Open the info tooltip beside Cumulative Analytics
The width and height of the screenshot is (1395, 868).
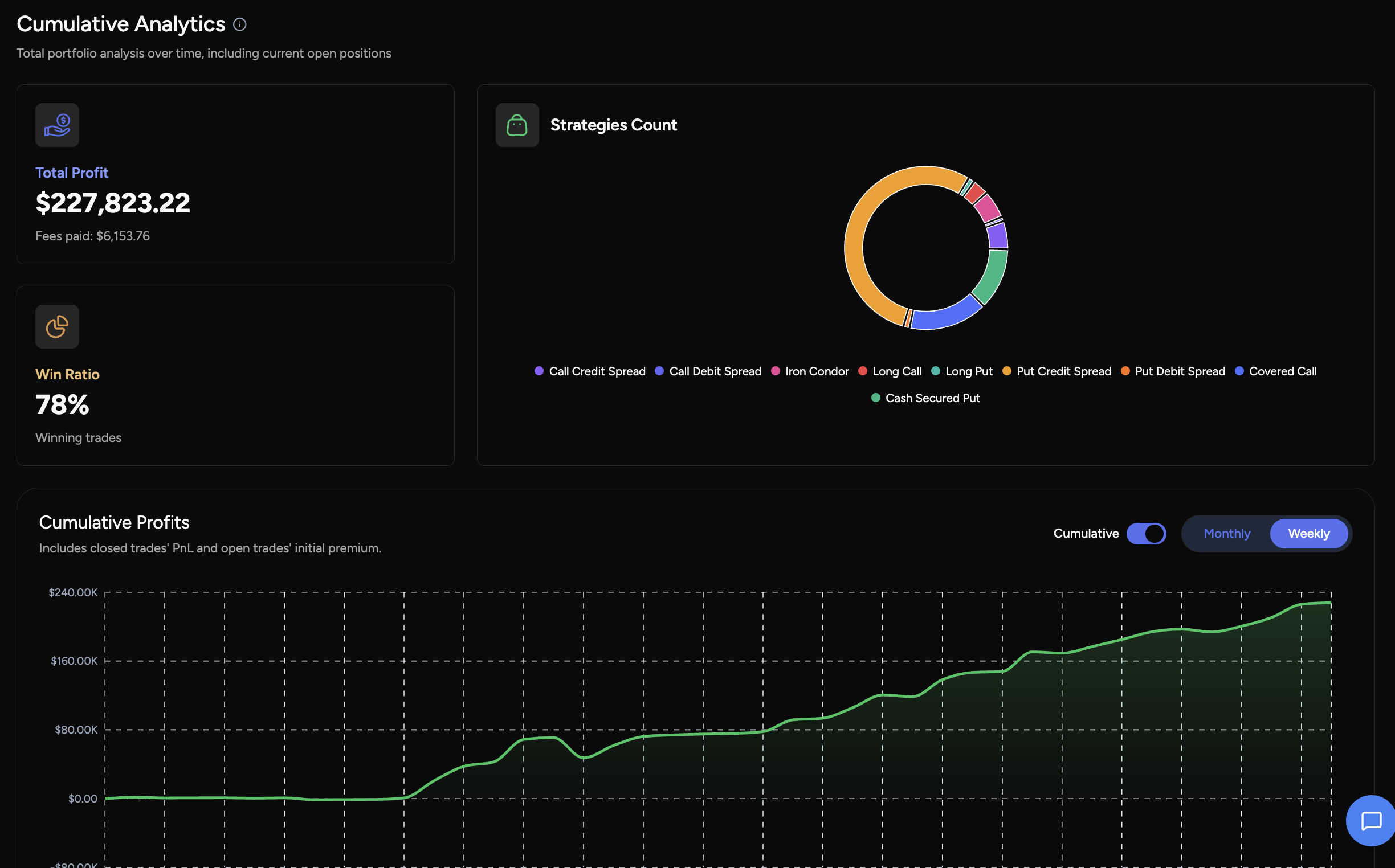239,24
